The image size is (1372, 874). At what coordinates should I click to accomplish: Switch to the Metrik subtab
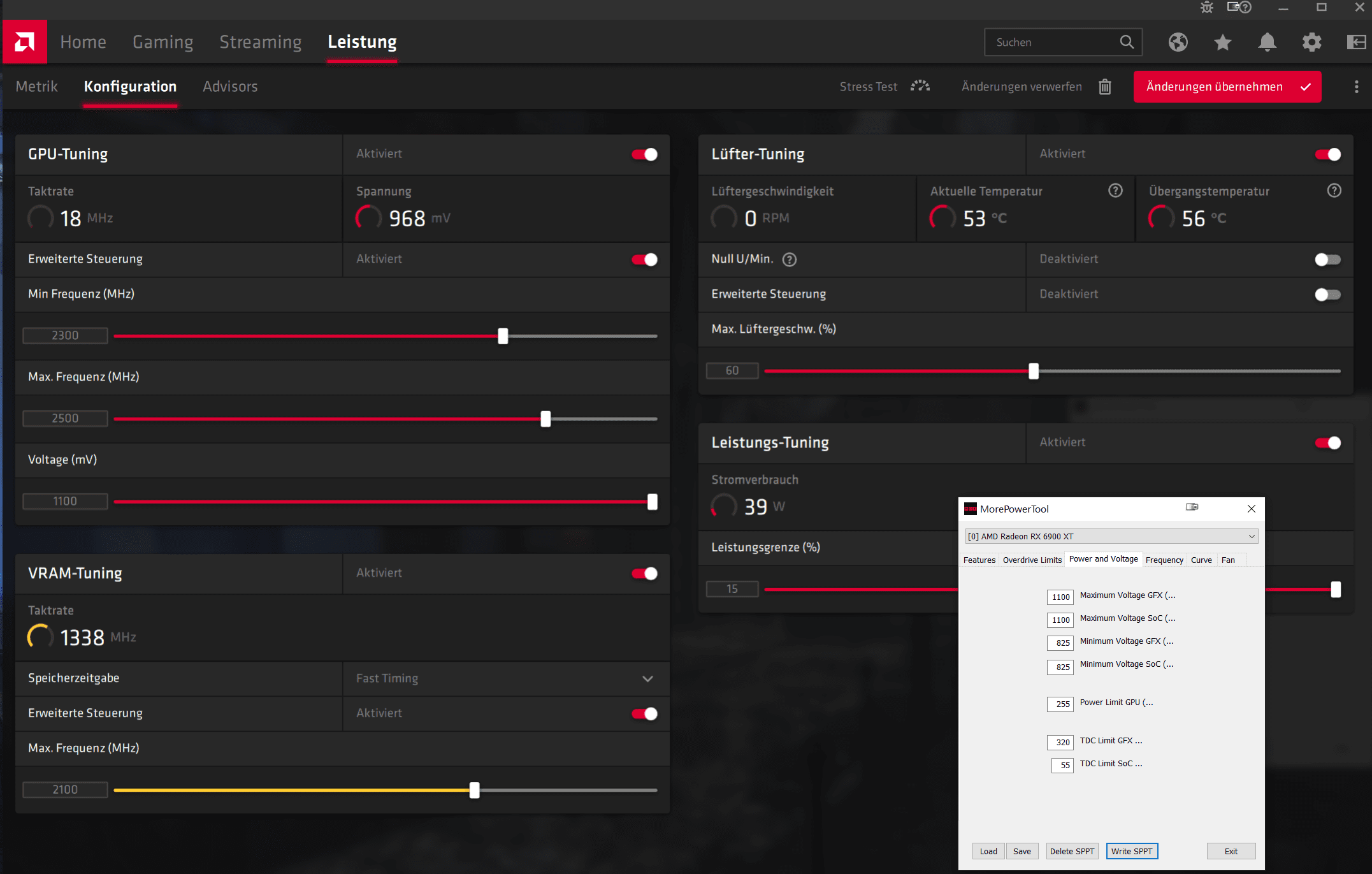(36, 87)
